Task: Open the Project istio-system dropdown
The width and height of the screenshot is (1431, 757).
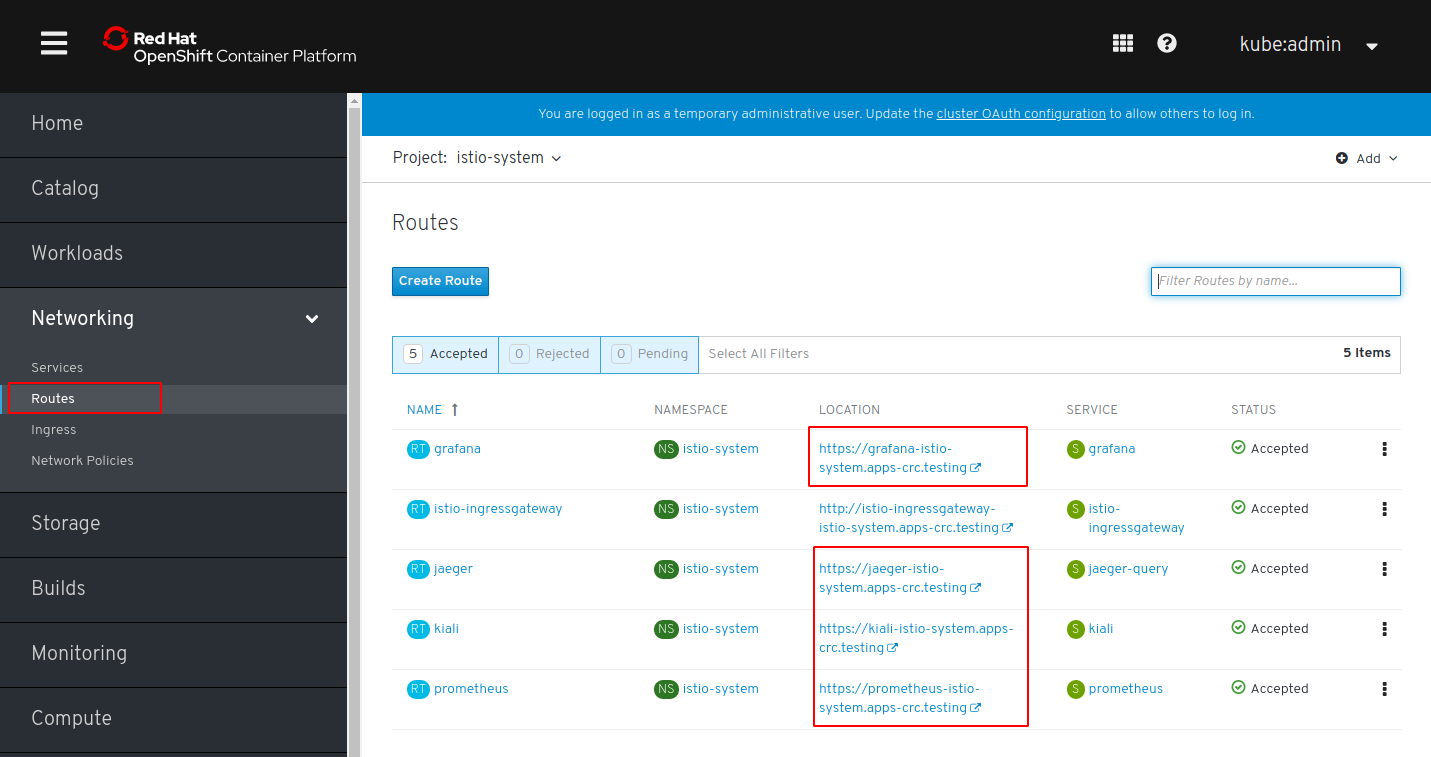Action: pos(477,158)
